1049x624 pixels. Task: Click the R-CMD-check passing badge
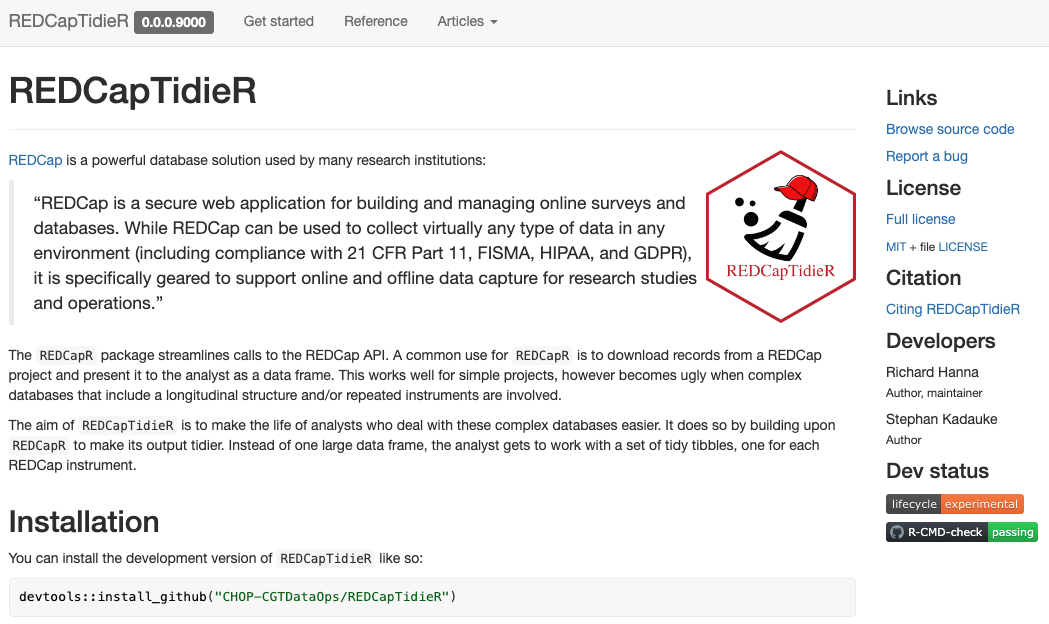coord(961,532)
